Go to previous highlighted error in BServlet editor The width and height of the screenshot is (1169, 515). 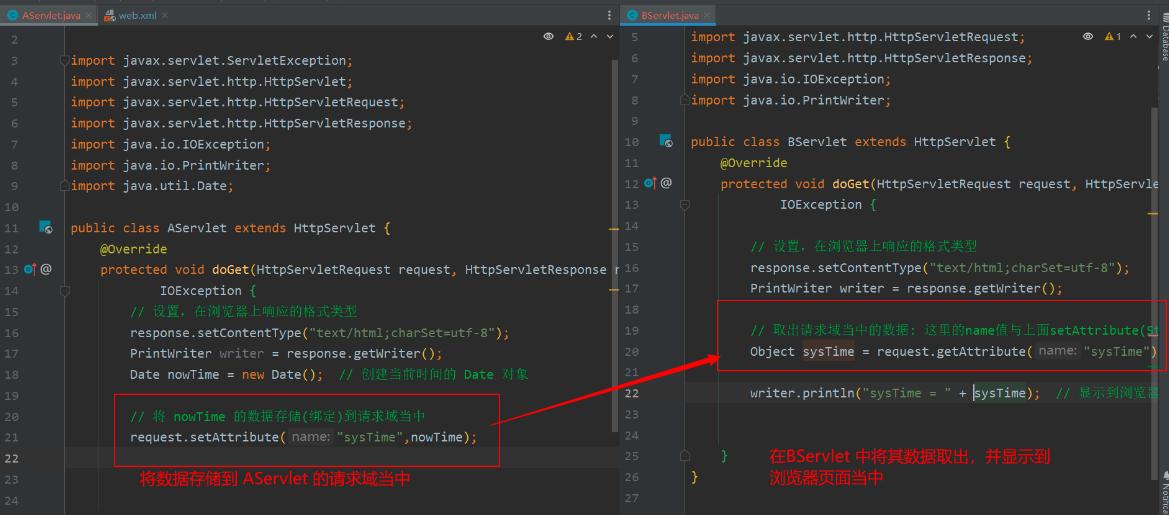tap(1134, 36)
